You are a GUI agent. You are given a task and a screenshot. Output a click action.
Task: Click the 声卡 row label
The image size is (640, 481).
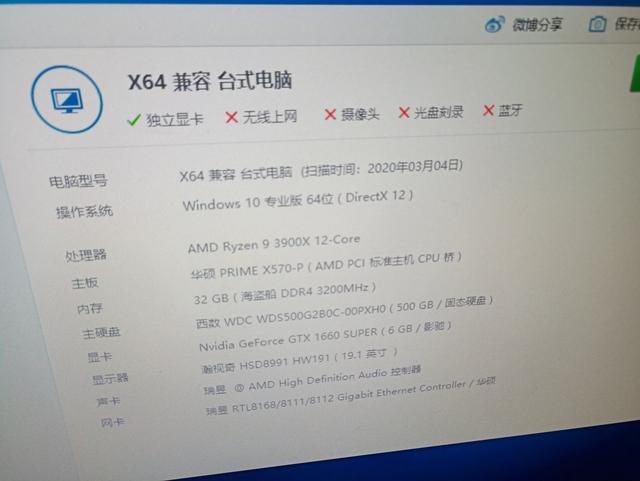tap(108, 402)
